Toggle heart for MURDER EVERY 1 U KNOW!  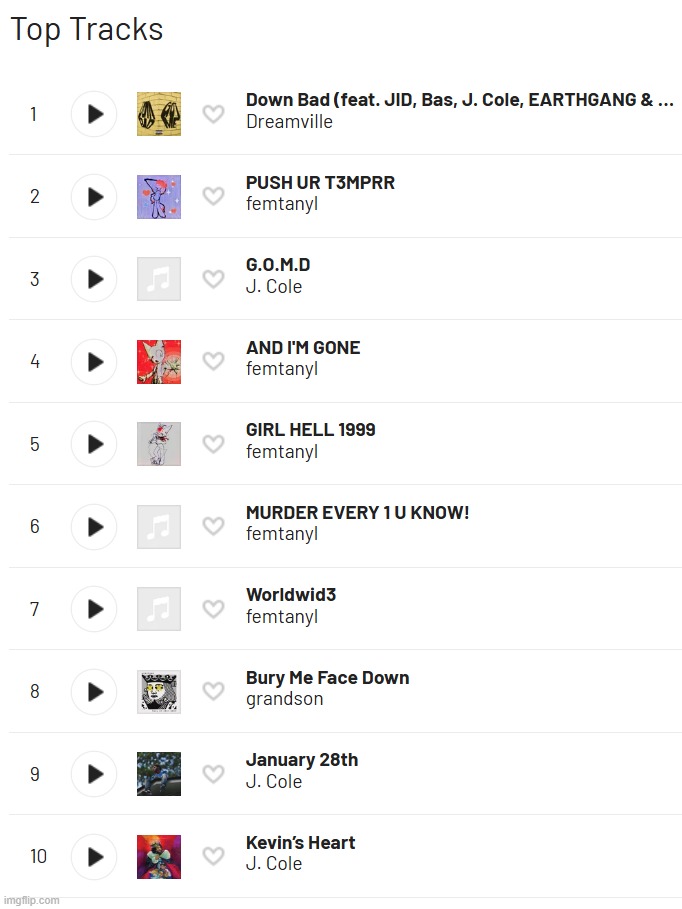pyautogui.click(x=213, y=526)
